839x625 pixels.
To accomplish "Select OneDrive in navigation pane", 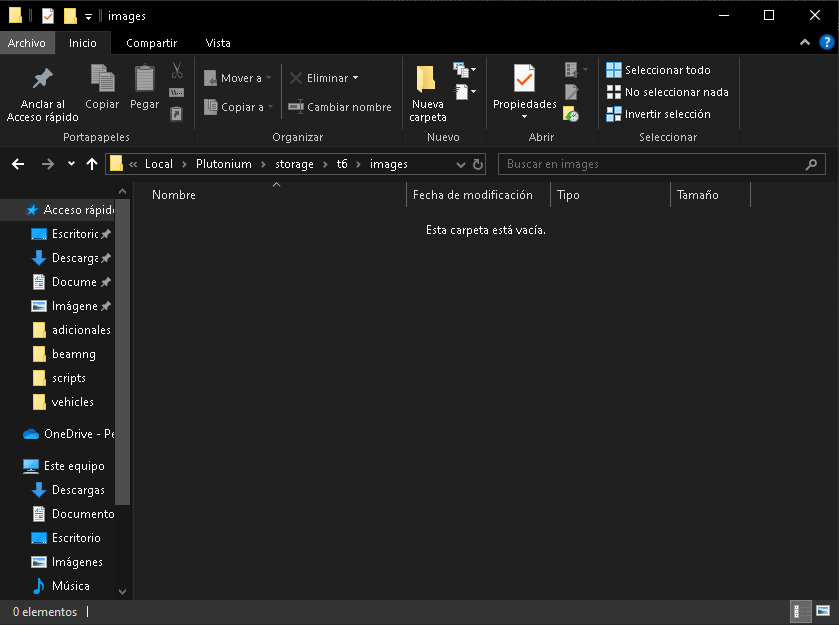I will click(68, 434).
